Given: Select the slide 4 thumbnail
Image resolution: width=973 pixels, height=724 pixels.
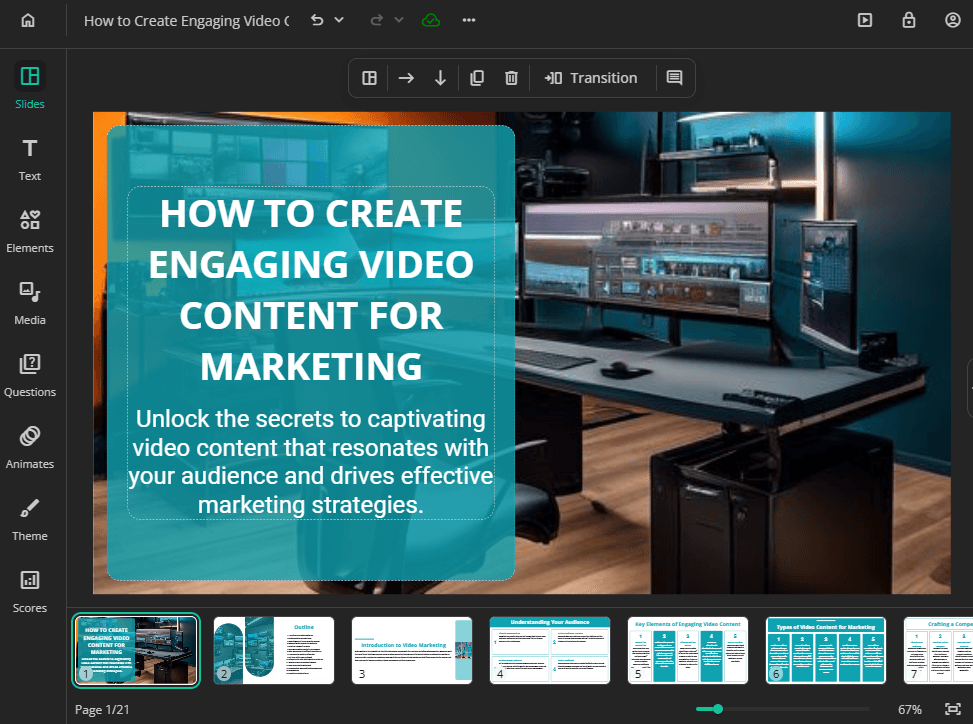Looking at the screenshot, I should [549, 650].
